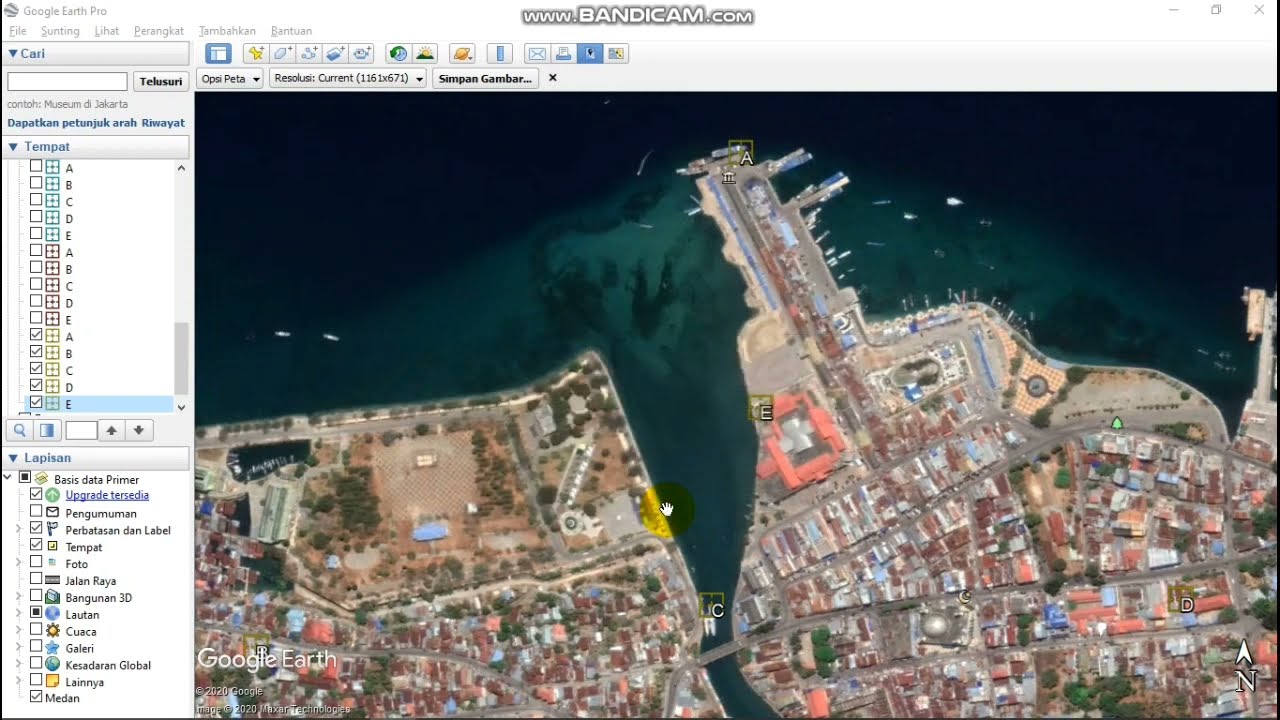Open Dapatkan petunjuk arah link
This screenshot has height=720, width=1280.
[x=72, y=123]
